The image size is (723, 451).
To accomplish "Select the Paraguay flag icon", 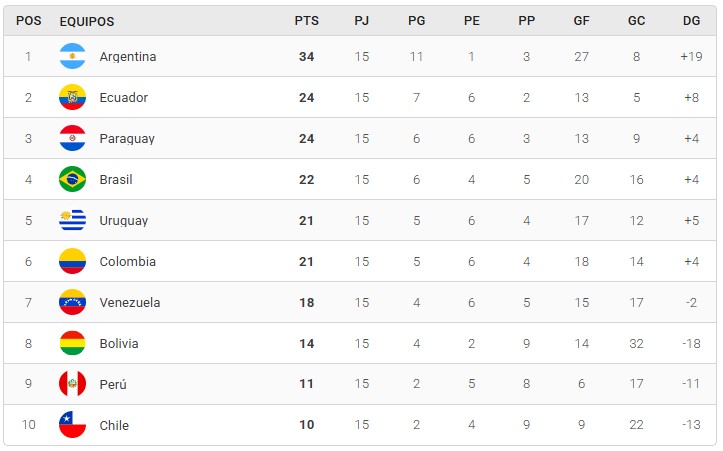I will coord(72,138).
